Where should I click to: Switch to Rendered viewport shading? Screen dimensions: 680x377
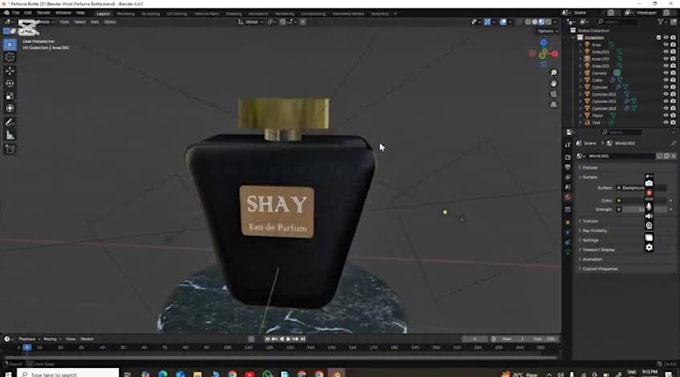pos(549,22)
